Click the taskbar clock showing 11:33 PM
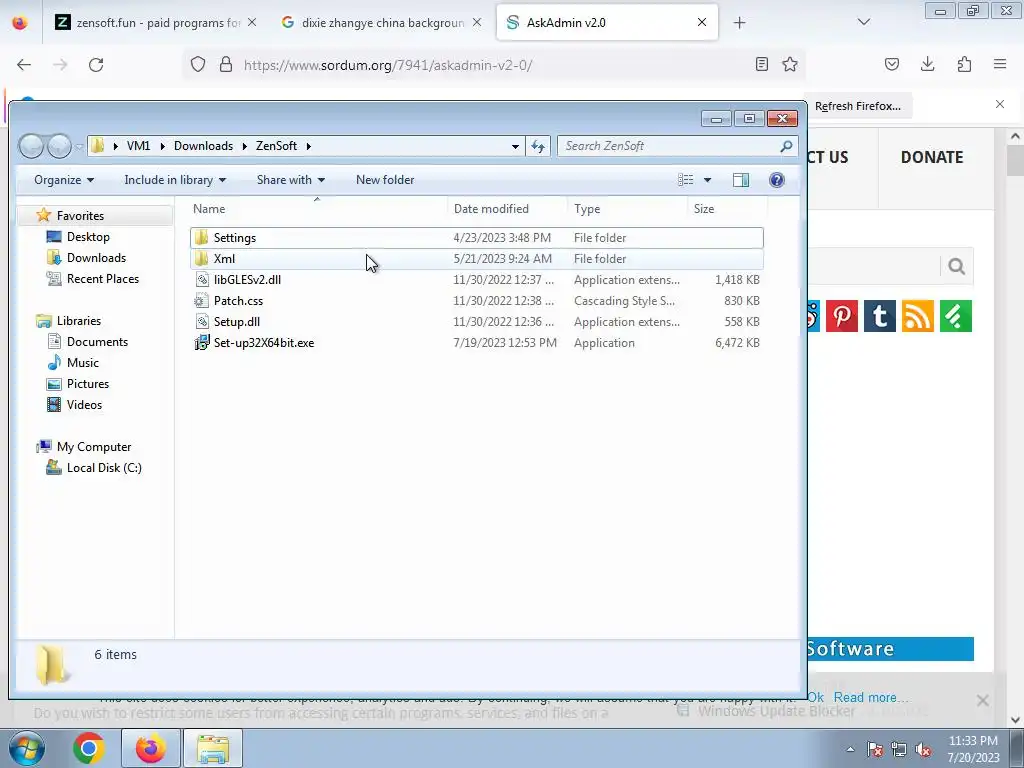Image resolution: width=1024 pixels, height=768 pixels. (x=973, y=749)
